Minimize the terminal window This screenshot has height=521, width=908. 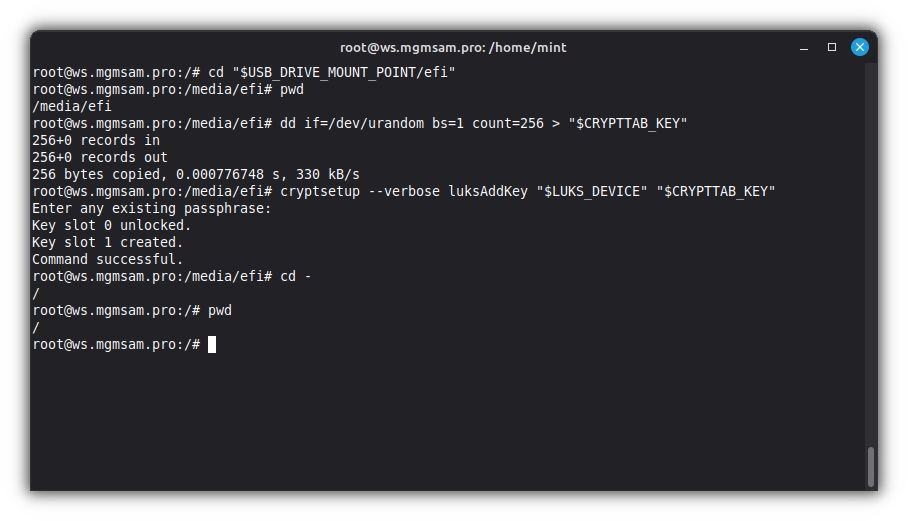tap(804, 47)
